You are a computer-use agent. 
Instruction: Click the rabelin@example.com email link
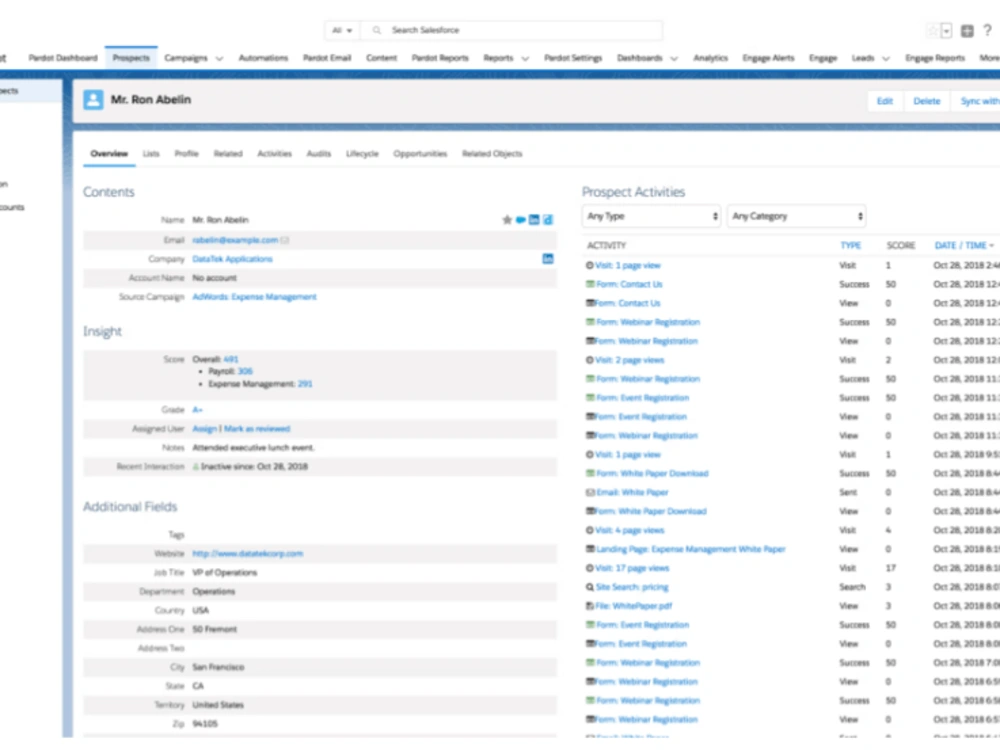pos(235,240)
